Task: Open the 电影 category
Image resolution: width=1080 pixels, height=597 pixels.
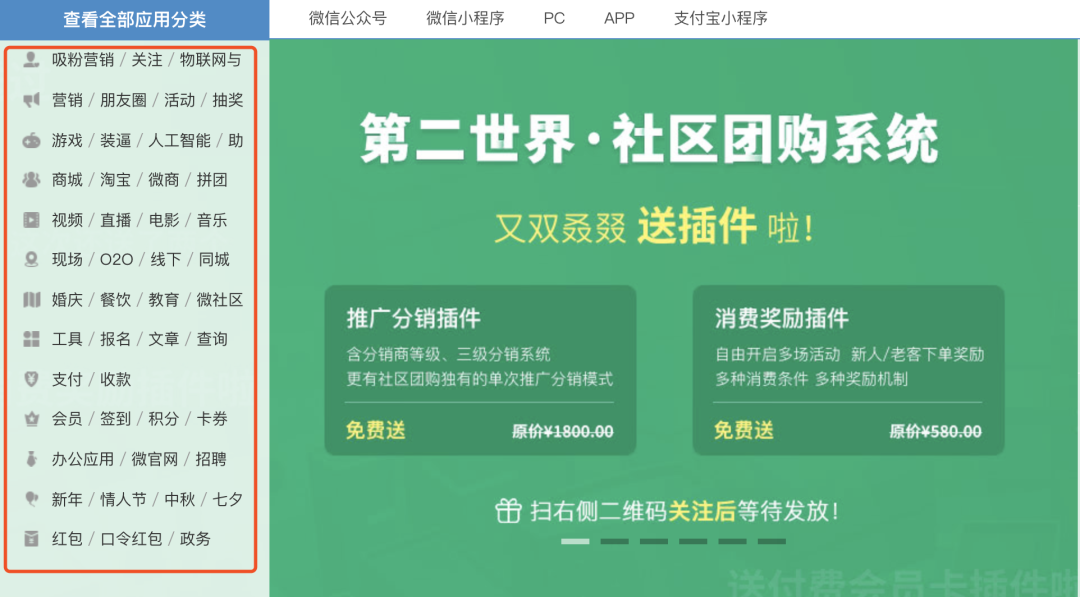Action: click(x=164, y=220)
